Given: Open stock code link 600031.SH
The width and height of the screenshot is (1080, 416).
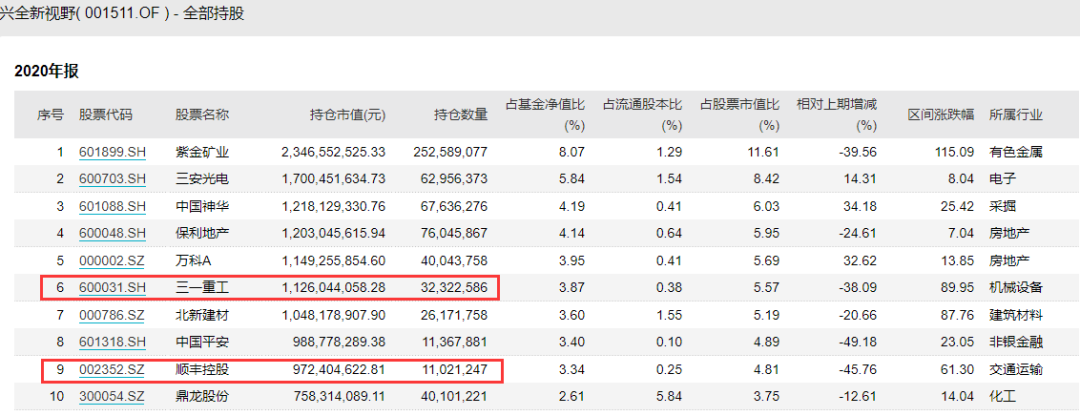Looking at the screenshot, I should 112,288.
